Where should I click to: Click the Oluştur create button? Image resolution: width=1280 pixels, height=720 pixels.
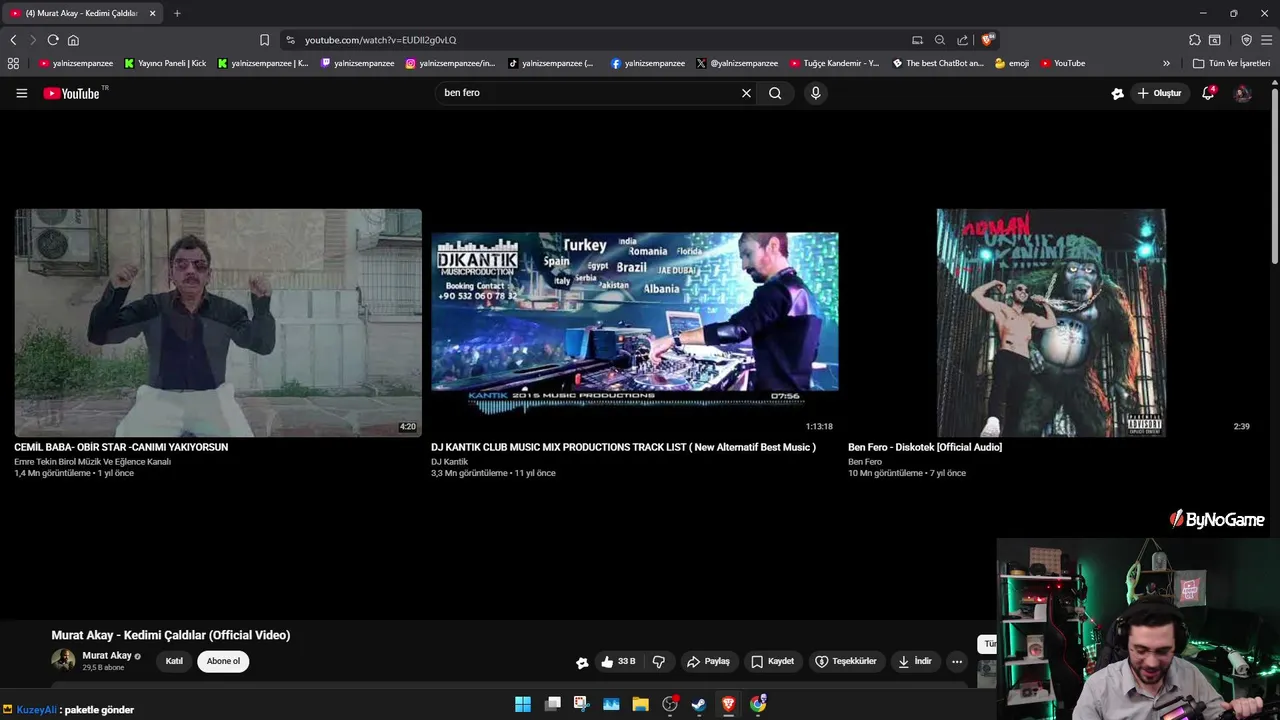1160,93
